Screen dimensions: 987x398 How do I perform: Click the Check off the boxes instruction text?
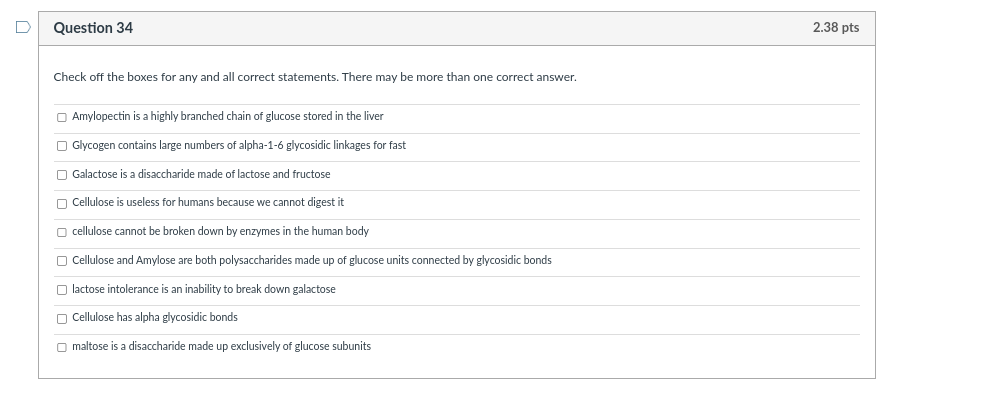coord(315,77)
